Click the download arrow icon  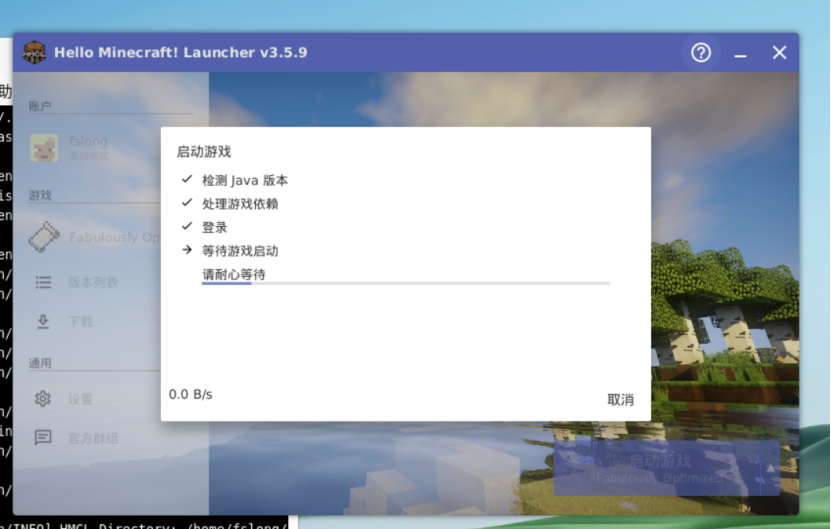coord(43,321)
